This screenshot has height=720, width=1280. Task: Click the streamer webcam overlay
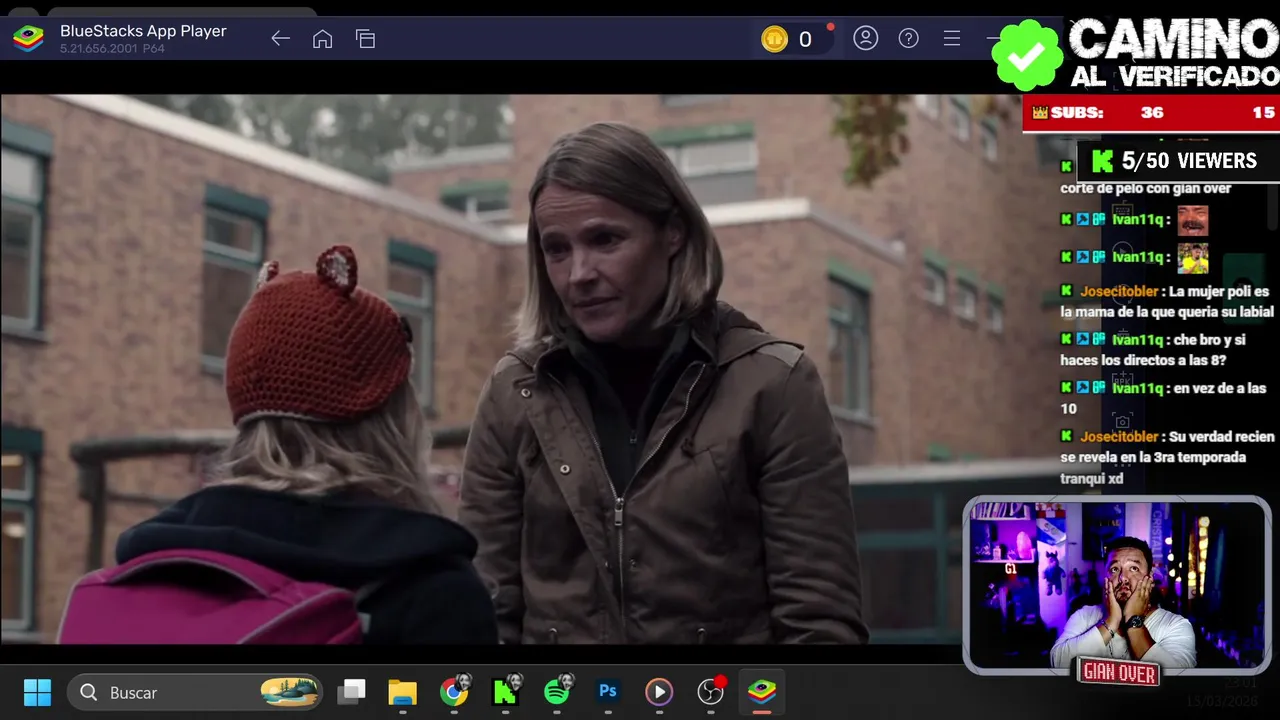(1116, 585)
